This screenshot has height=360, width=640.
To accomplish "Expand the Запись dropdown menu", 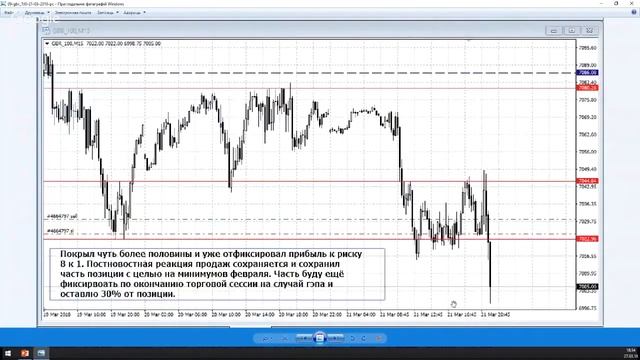I will coord(108,13).
